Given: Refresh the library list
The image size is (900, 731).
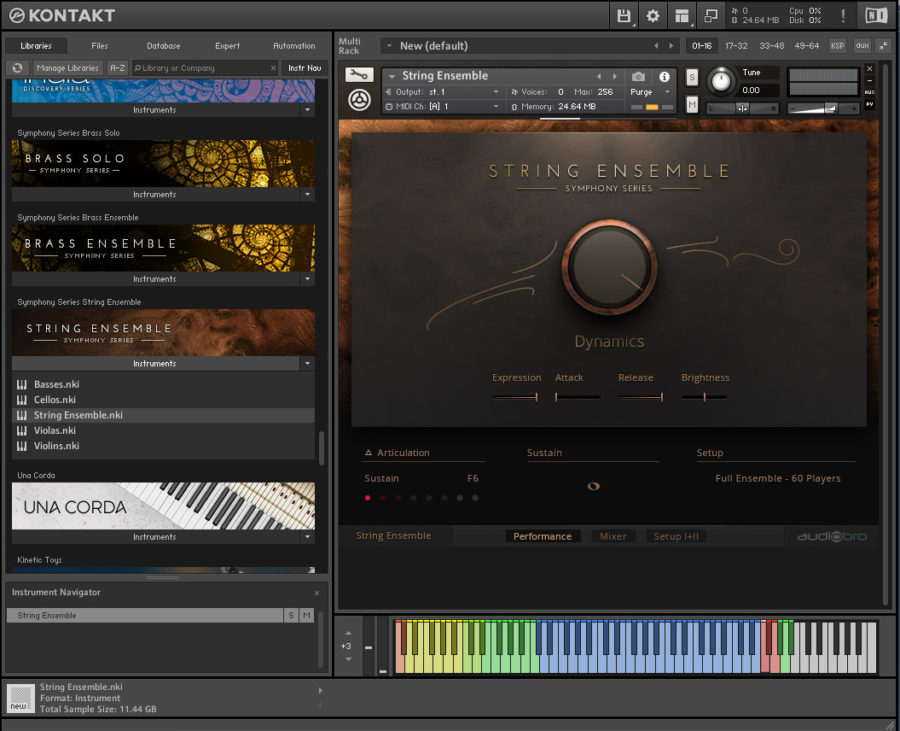Looking at the screenshot, I should coord(17,68).
